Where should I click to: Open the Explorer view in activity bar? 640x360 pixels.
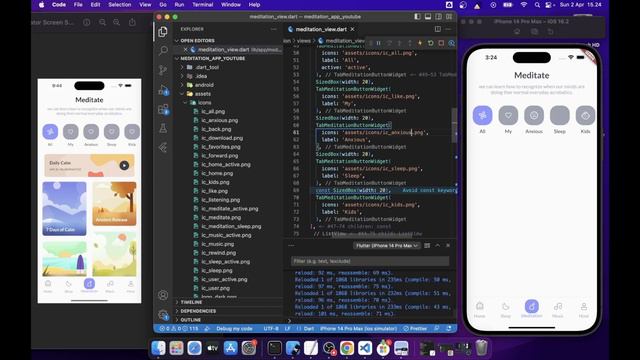point(163,32)
